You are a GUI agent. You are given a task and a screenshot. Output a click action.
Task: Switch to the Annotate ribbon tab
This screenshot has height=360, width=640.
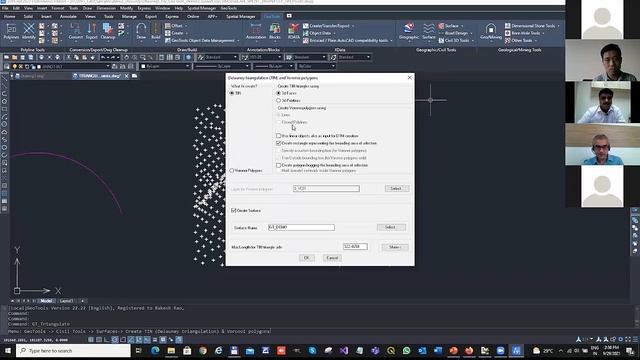click(x=68, y=16)
